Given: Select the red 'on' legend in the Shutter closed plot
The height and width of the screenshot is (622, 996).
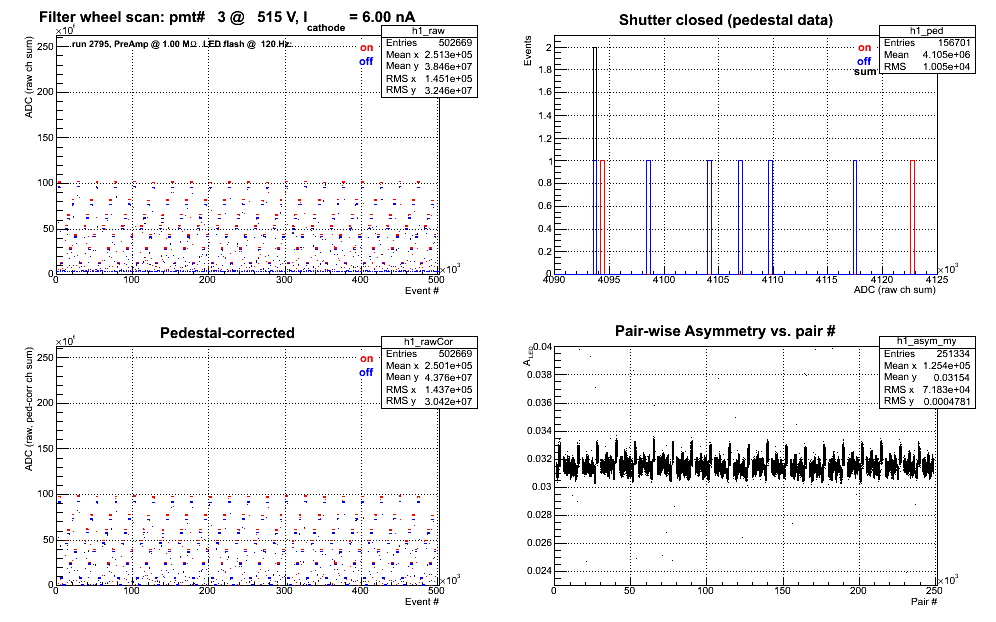Looking at the screenshot, I should [865, 48].
